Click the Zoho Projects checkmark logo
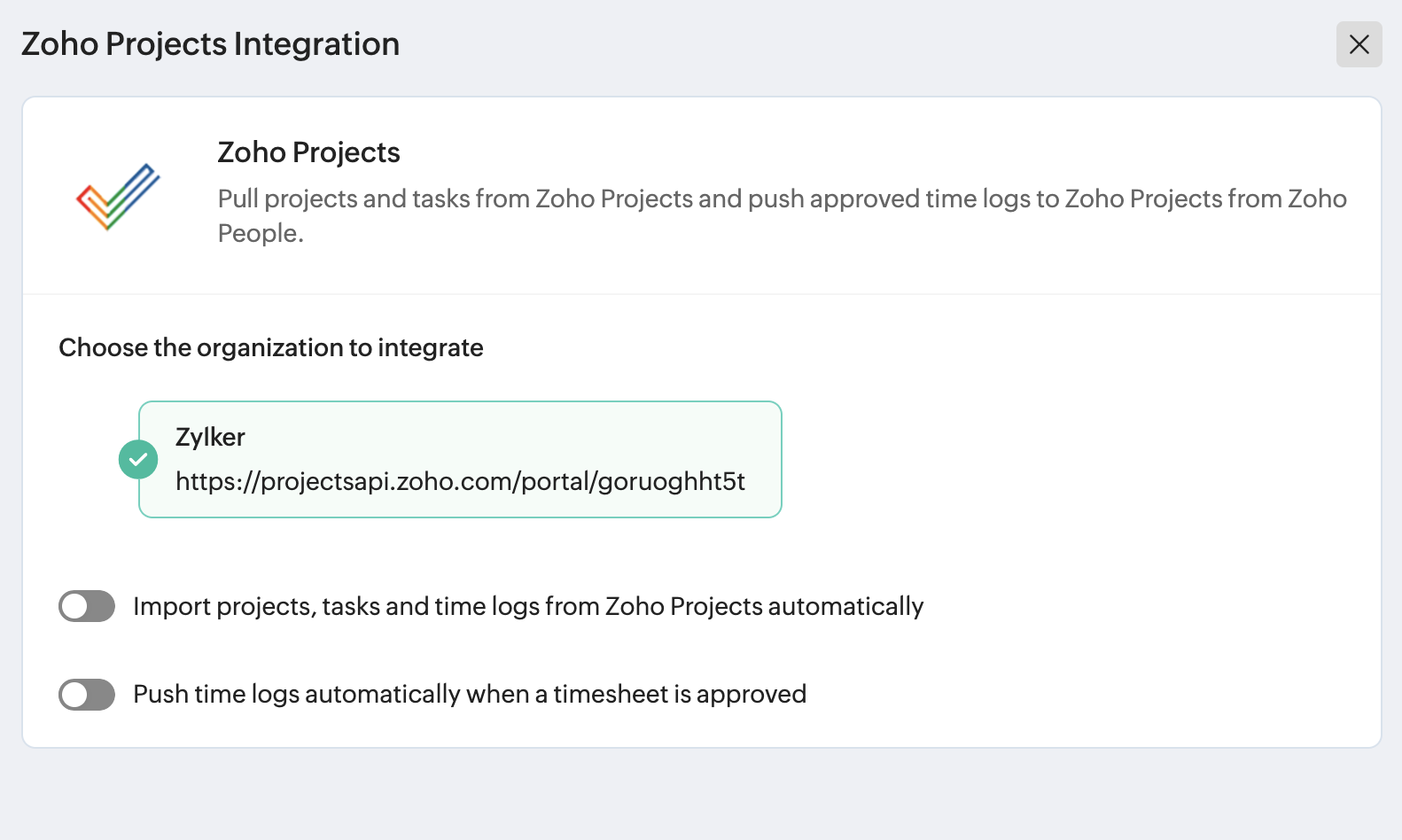Image resolution: width=1402 pixels, height=840 pixels. pos(118,197)
